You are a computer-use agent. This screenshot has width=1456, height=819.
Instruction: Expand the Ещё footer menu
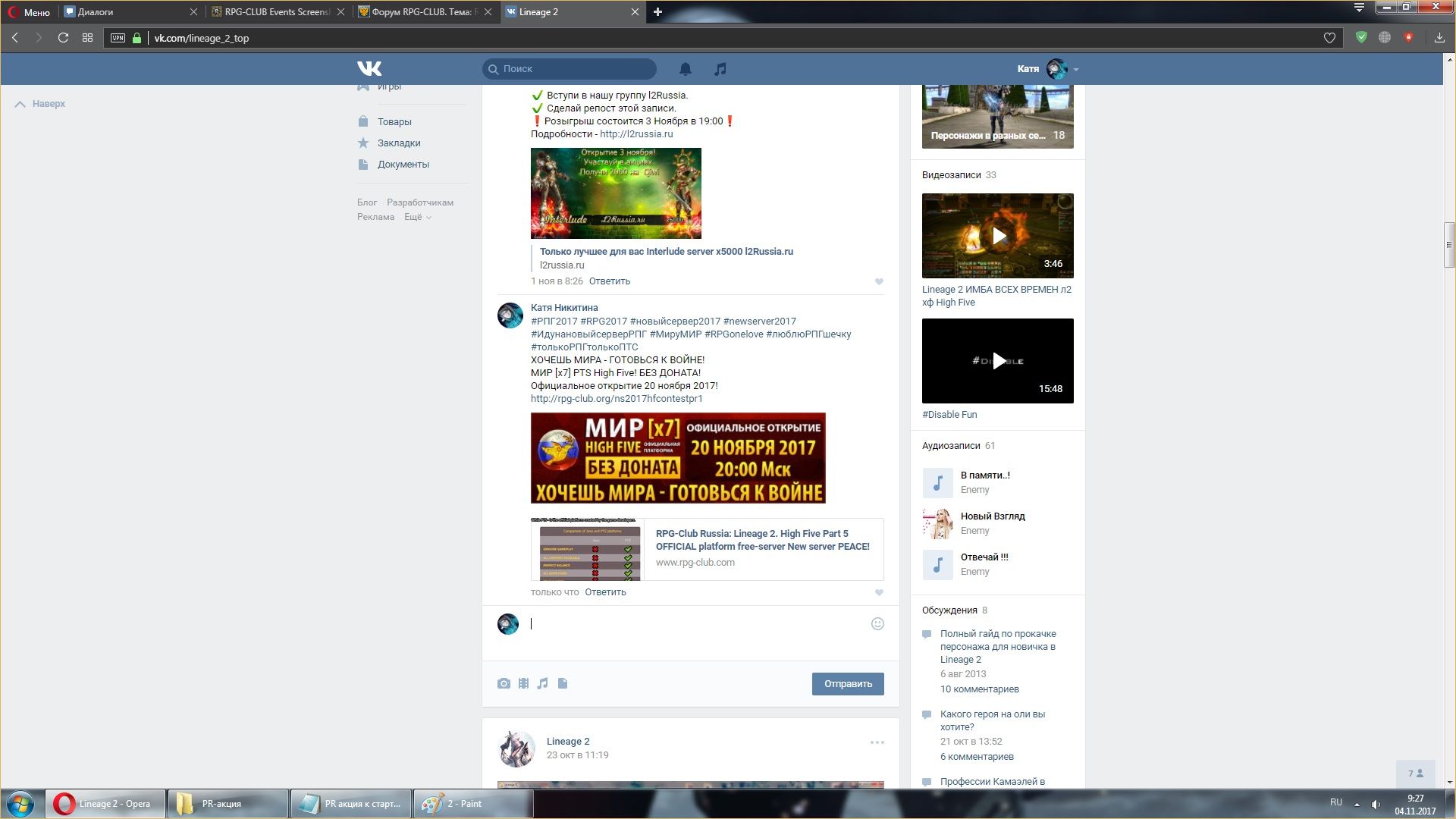[x=417, y=217]
